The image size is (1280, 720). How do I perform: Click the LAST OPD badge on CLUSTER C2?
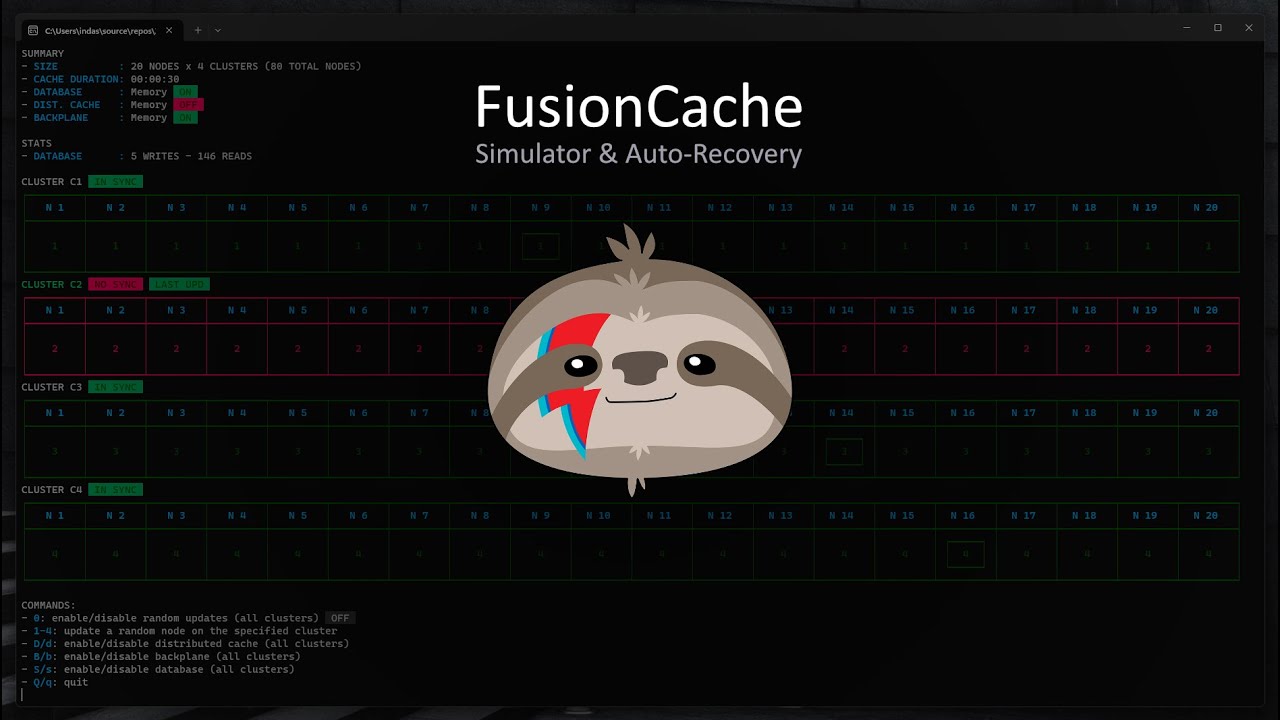click(x=178, y=284)
